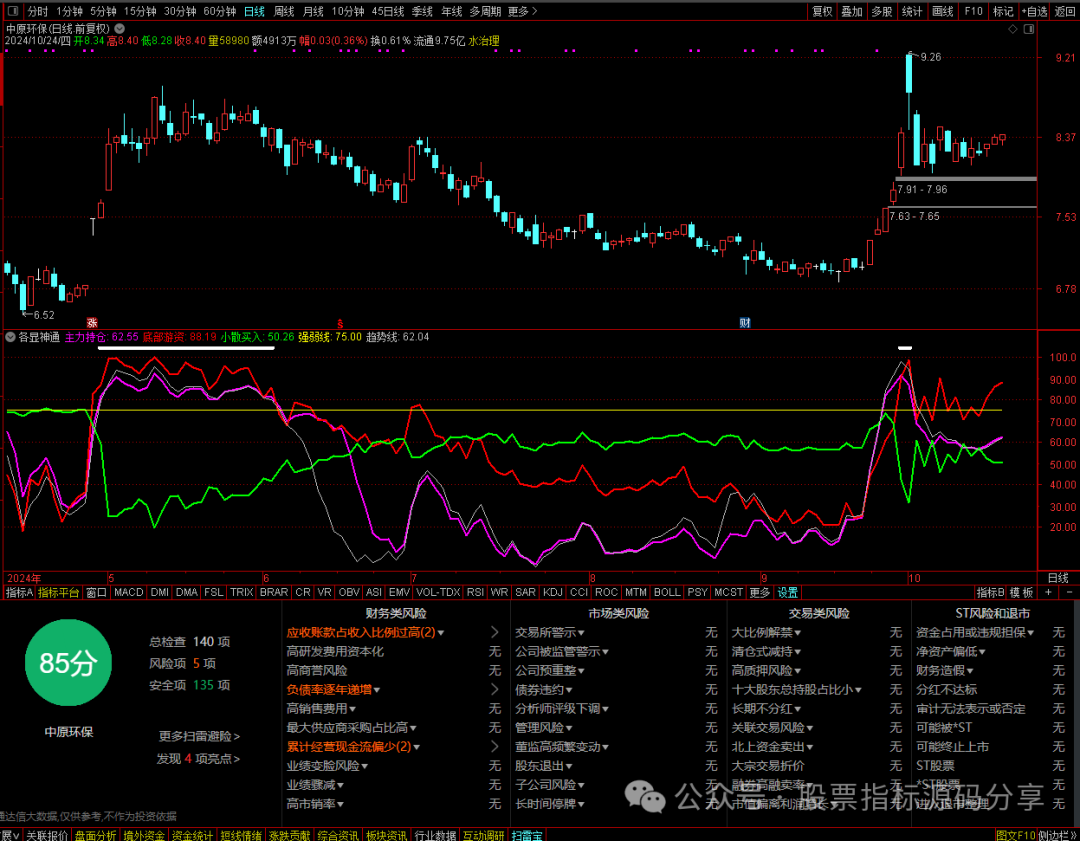
Task: Click the diamond icon at chart top right
Action: [x=1012, y=29]
